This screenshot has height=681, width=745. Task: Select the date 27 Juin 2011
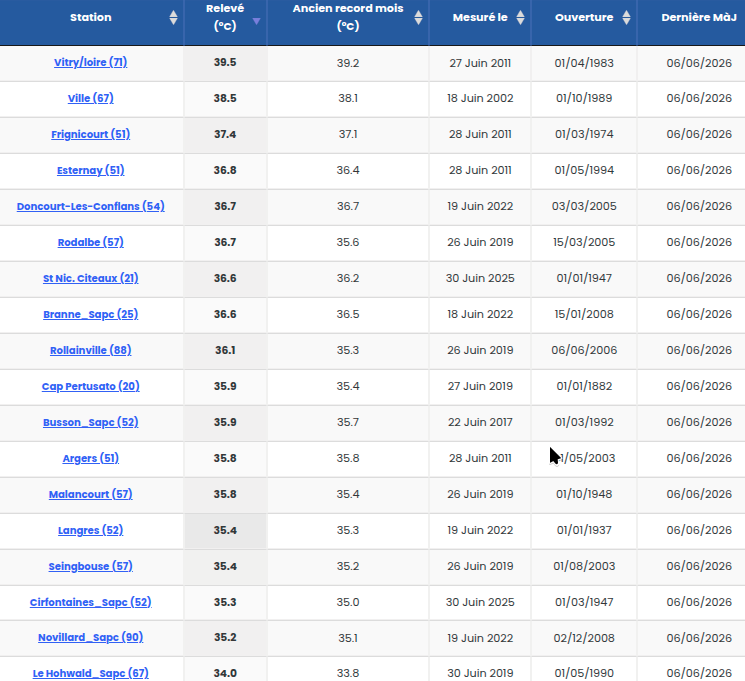480,63
